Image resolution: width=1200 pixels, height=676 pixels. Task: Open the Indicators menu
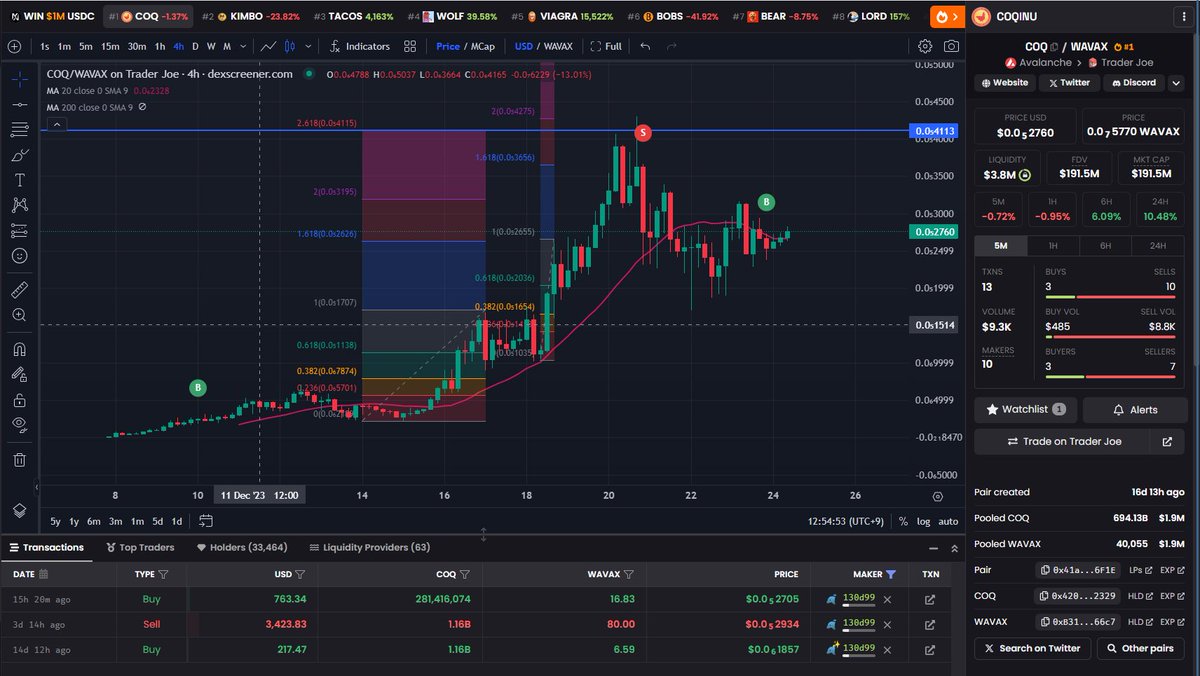click(x=360, y=46)
